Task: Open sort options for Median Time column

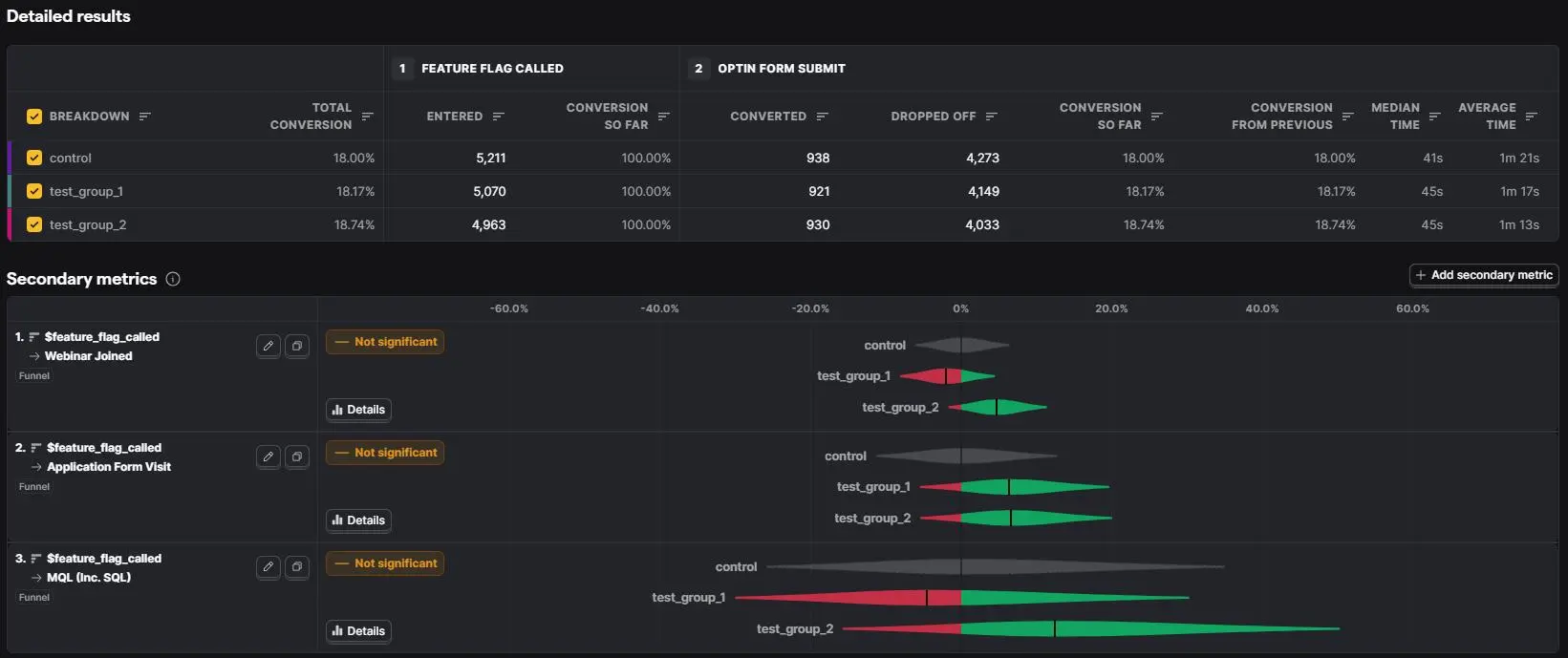Action: tap(1434, 117)
